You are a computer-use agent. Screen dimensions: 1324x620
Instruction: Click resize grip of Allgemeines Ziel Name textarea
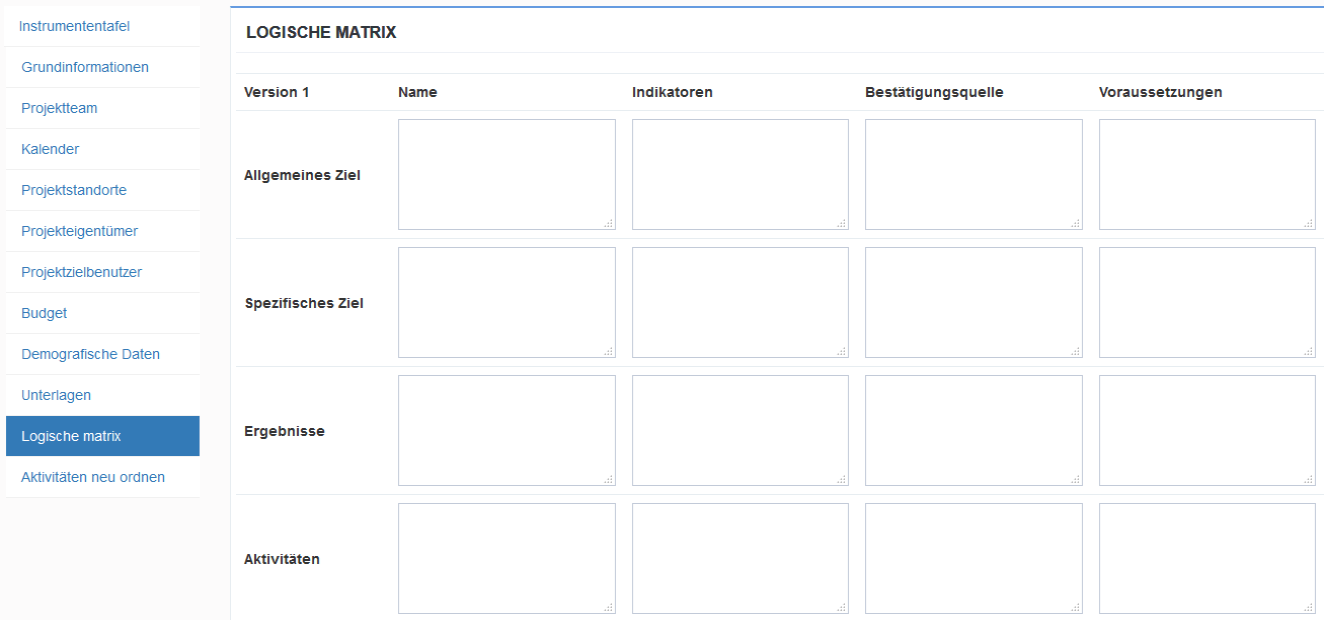pos(609,224)
